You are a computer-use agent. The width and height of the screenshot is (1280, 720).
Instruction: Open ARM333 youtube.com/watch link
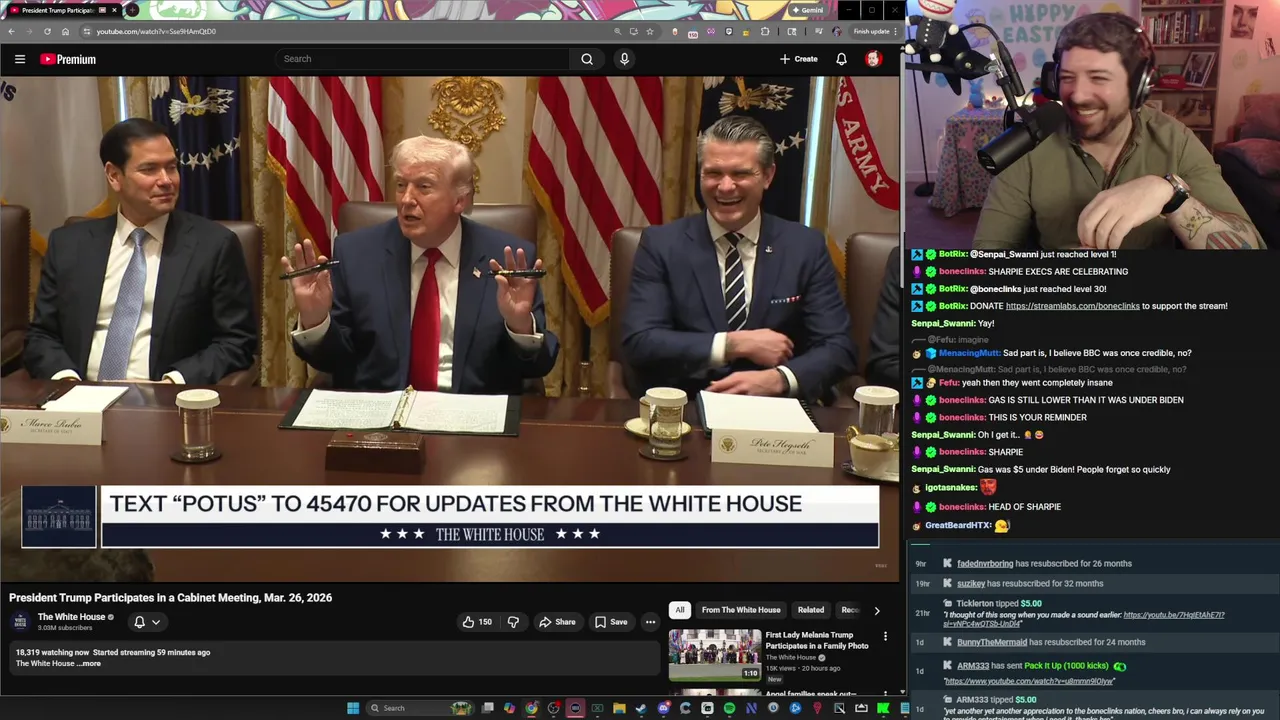point(1029,681)
